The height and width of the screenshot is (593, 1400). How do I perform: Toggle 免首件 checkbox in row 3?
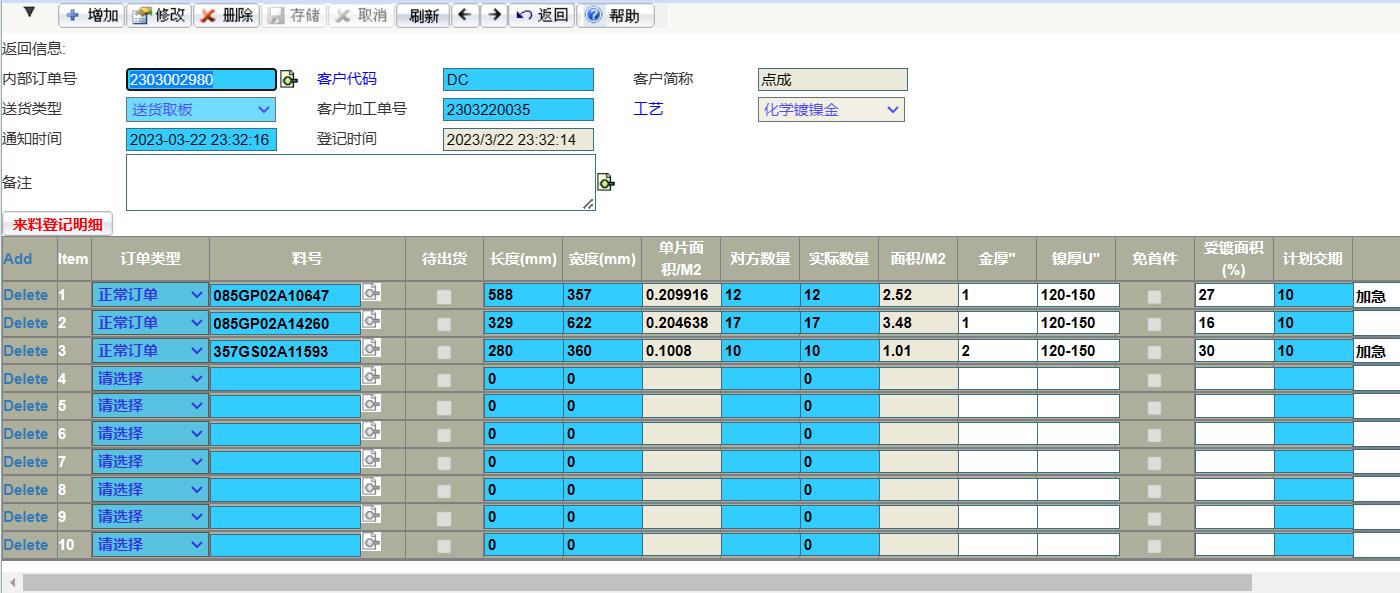click(1154, 353)
